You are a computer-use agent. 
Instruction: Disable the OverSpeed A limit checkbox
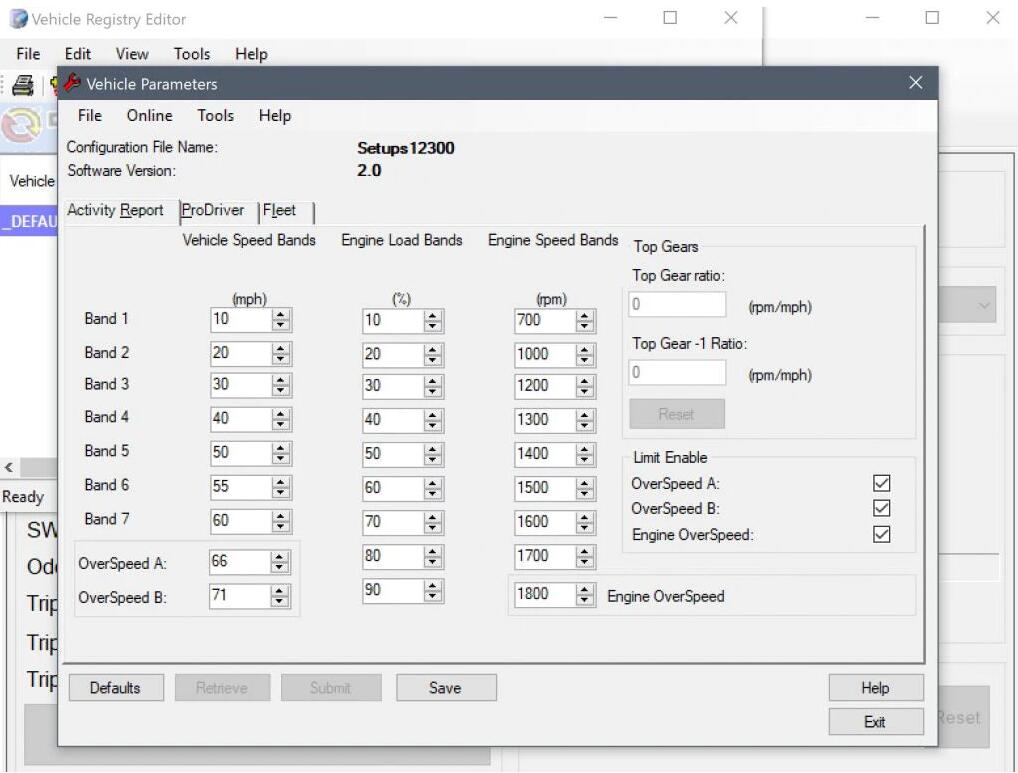(881, 483)
